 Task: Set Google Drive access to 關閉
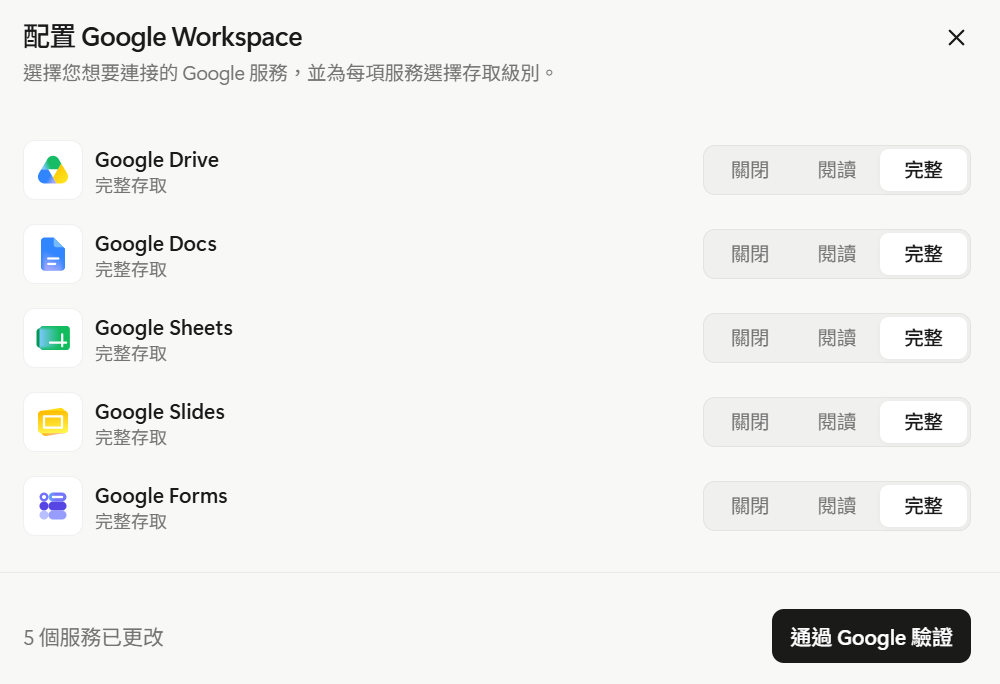click(750, 170)
